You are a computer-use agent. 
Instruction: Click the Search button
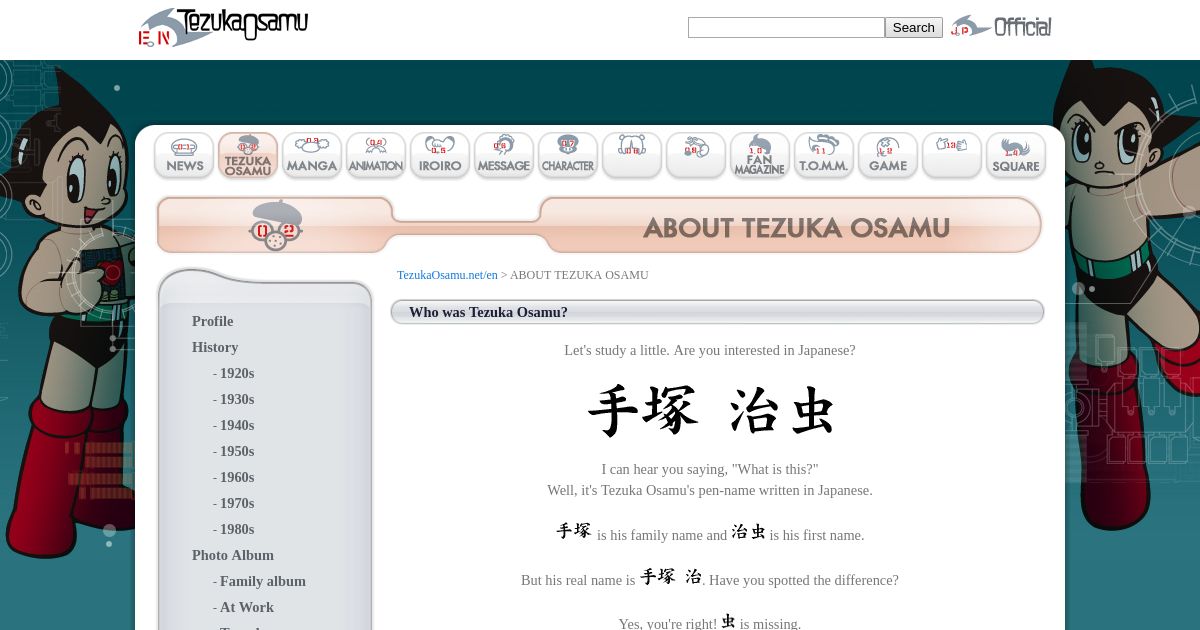(x=913, y=28)
